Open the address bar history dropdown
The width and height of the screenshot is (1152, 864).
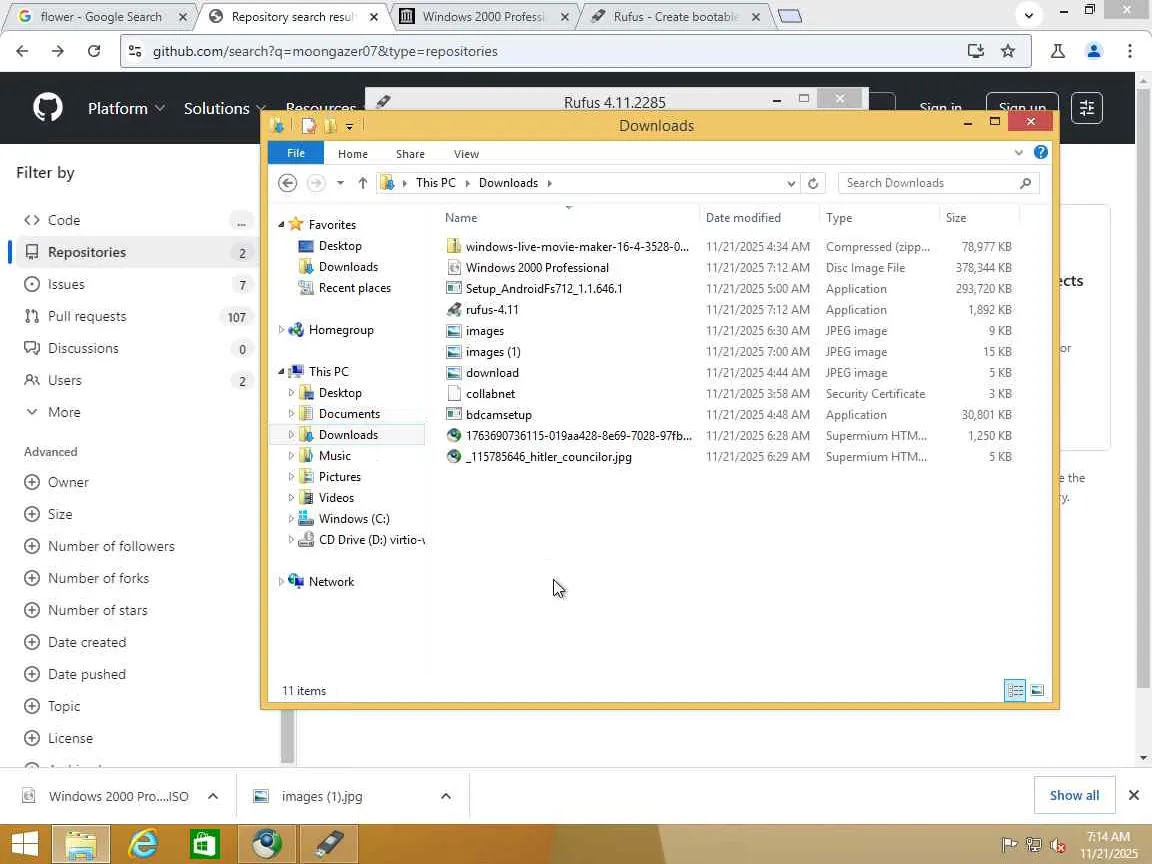coord(791,183)
